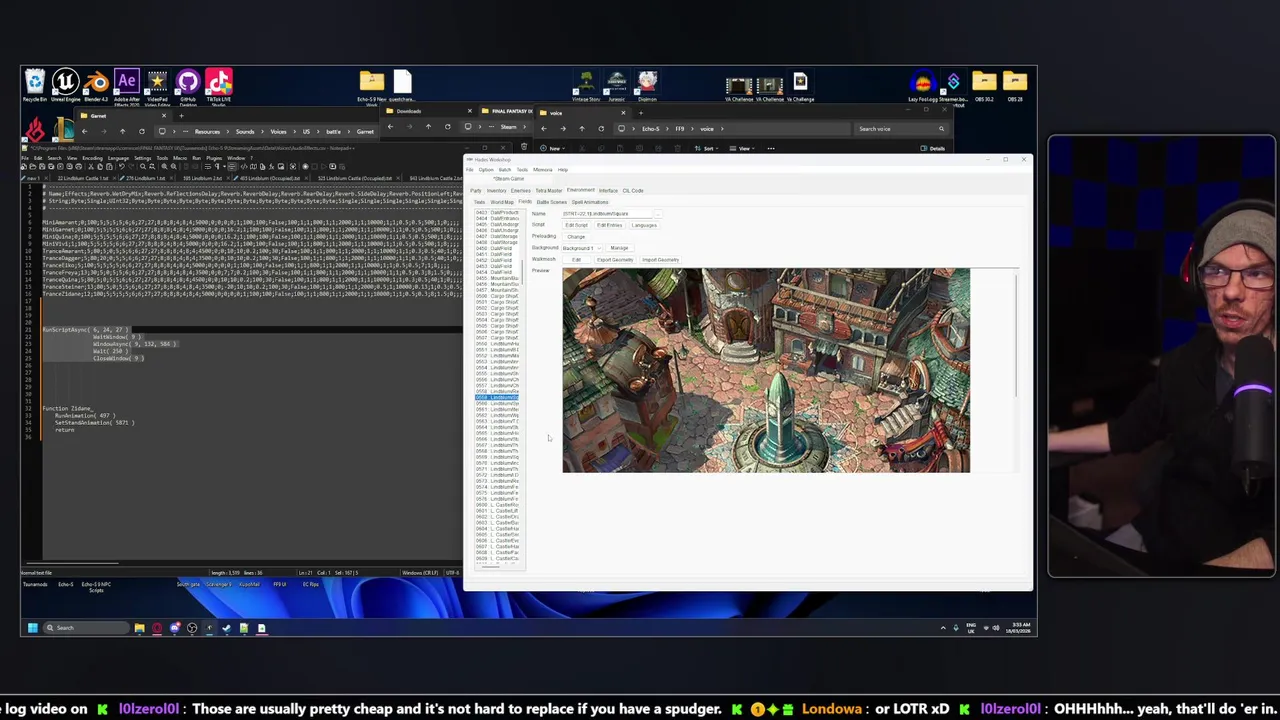The height and width of the screenshot is (720, 1280).
Task: Open the Tetra Master tab
Action: (549, 191)
